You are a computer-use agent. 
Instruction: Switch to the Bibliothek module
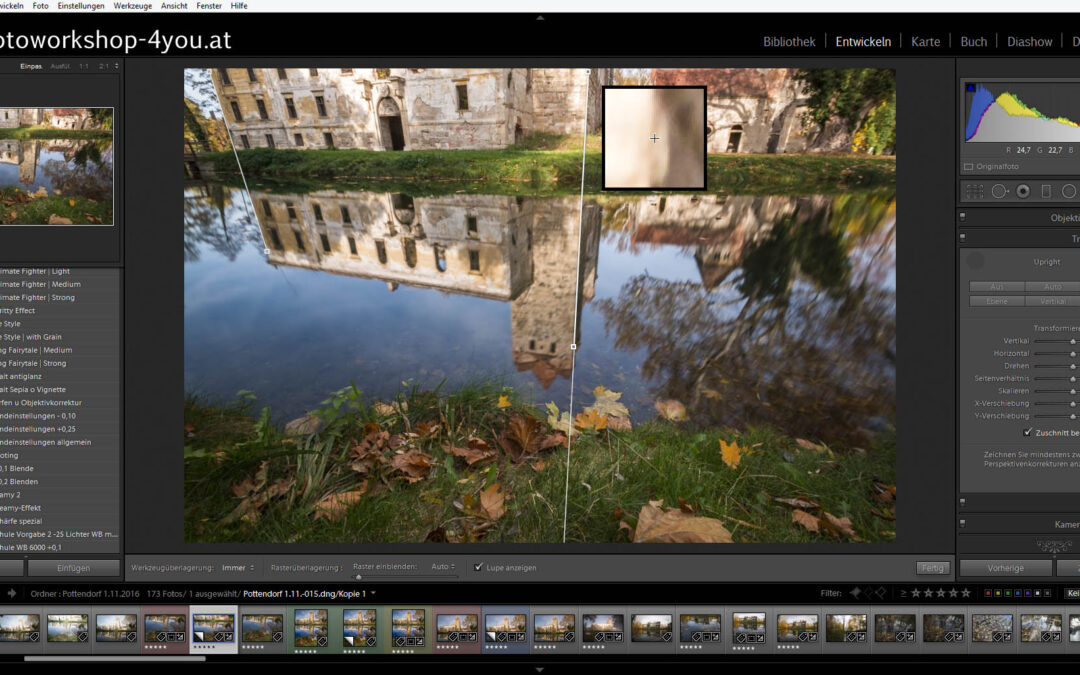click(789, 42)
